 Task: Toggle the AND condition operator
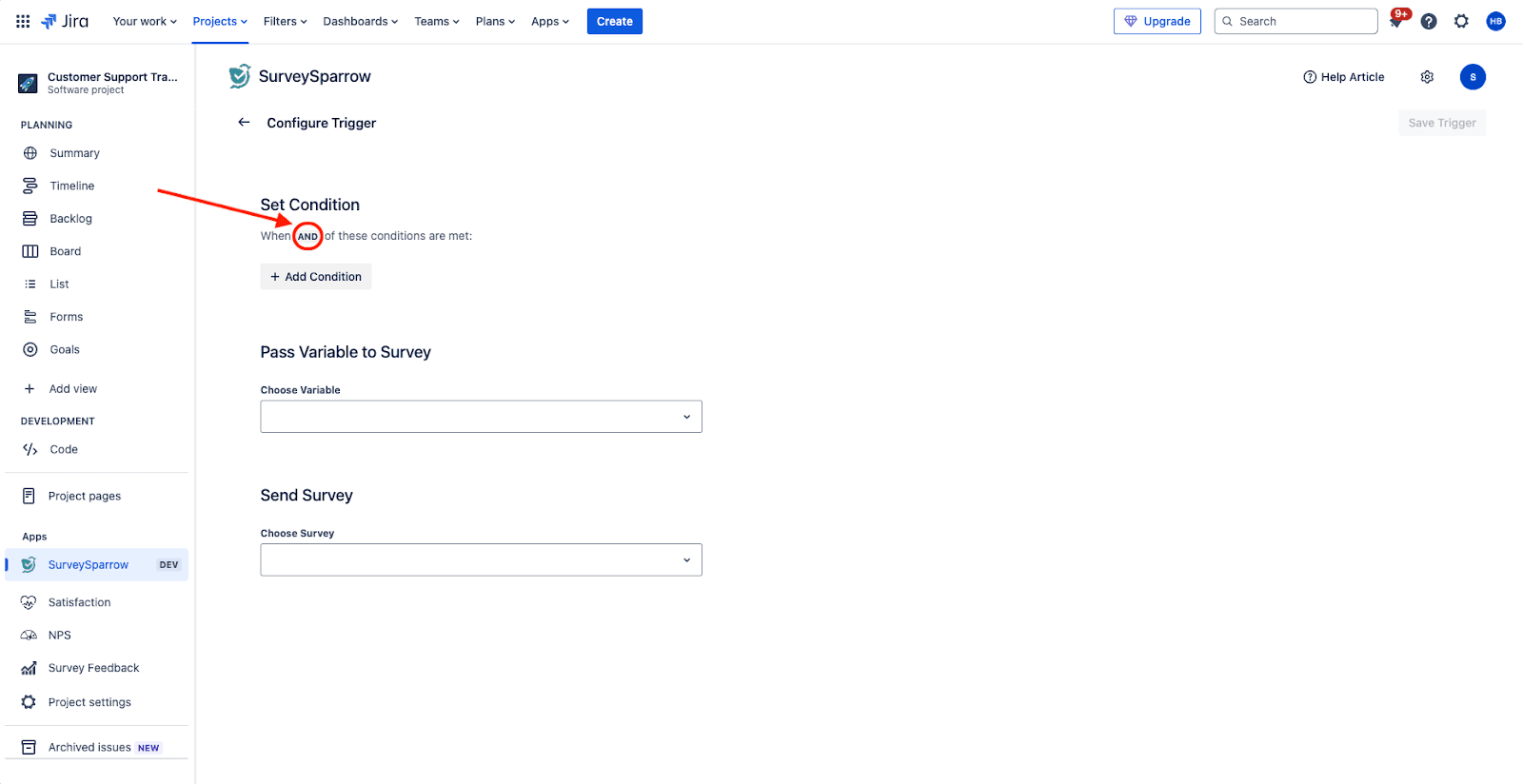point(307,236)
